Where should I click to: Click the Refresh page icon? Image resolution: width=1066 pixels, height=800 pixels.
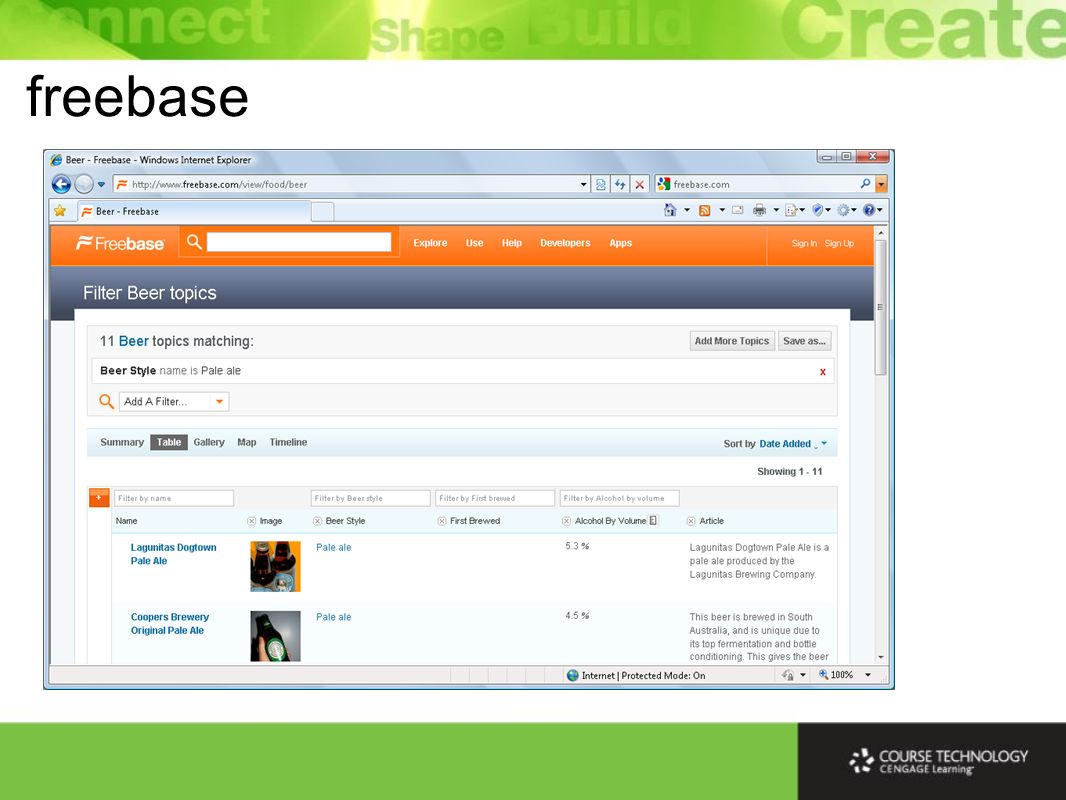pyautogui.click(x=620, y=184)
